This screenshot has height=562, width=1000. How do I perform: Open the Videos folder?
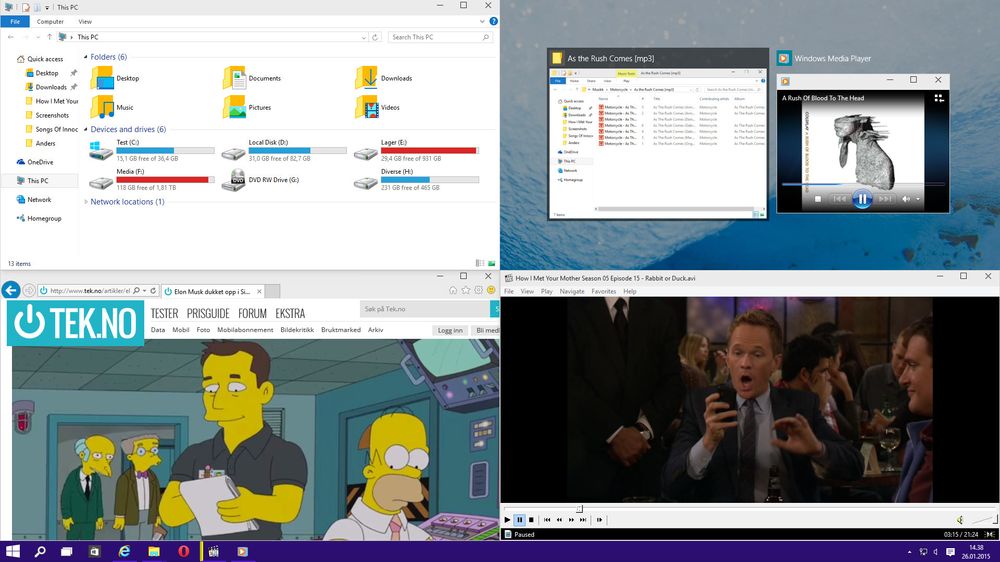(x=378, y=107)
